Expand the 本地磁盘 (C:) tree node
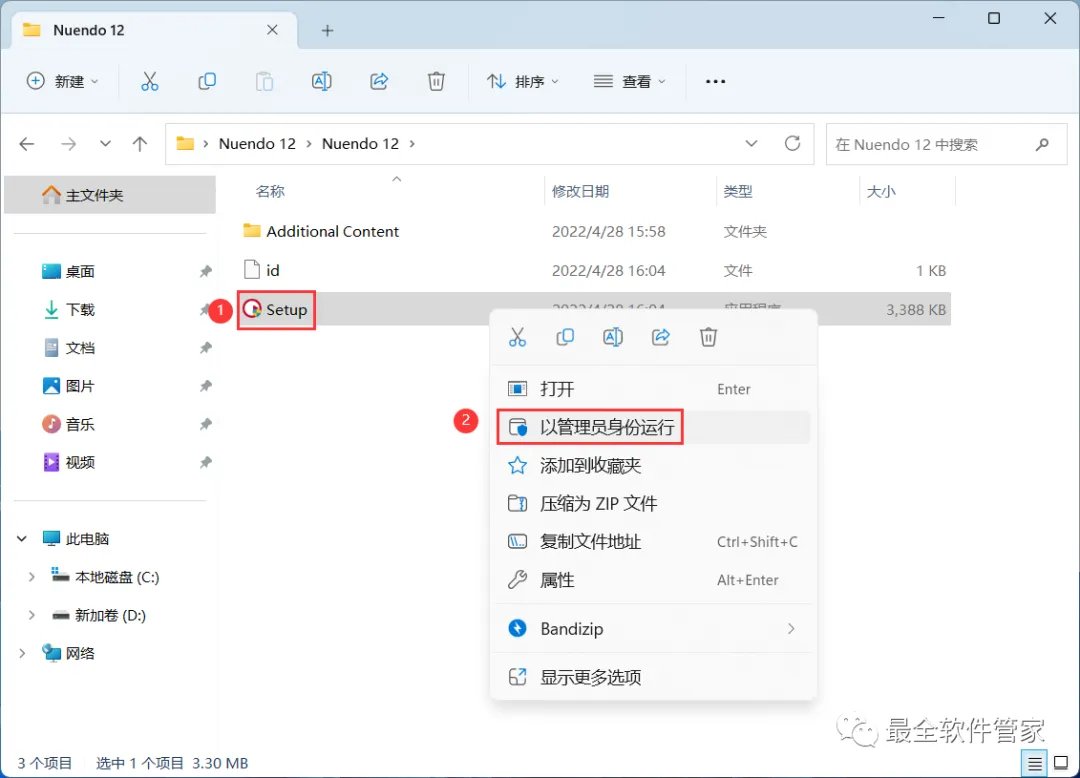 [x=31, y=577]
